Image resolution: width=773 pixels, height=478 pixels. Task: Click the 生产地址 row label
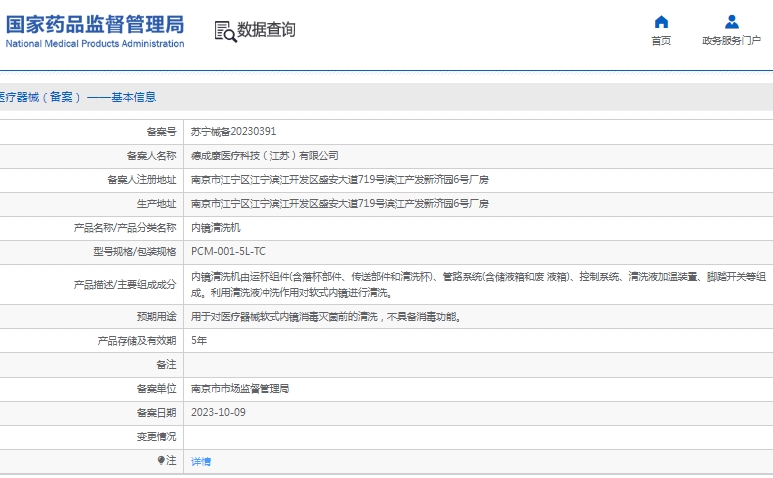(156, 204)
